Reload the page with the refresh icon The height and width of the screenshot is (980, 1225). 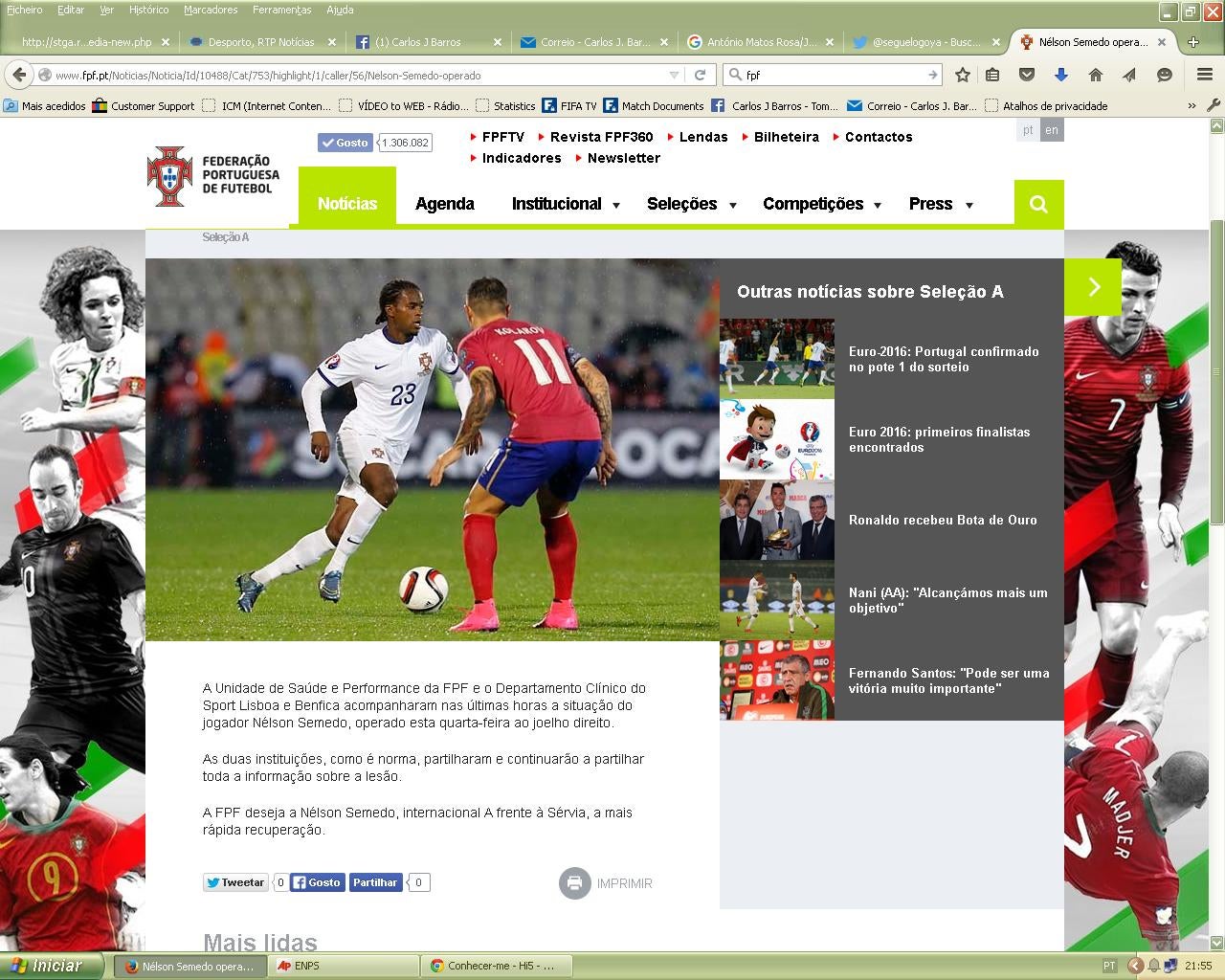700,75
